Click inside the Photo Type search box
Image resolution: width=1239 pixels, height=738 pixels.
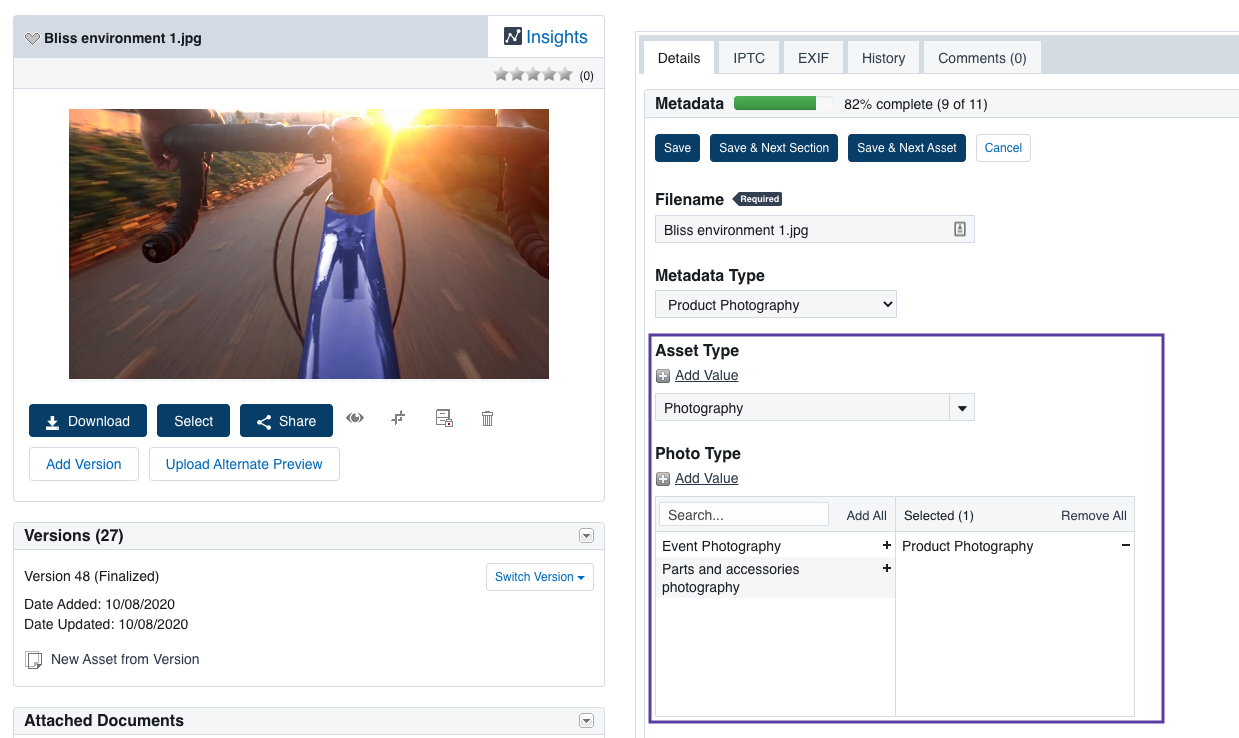coord(742,514)
